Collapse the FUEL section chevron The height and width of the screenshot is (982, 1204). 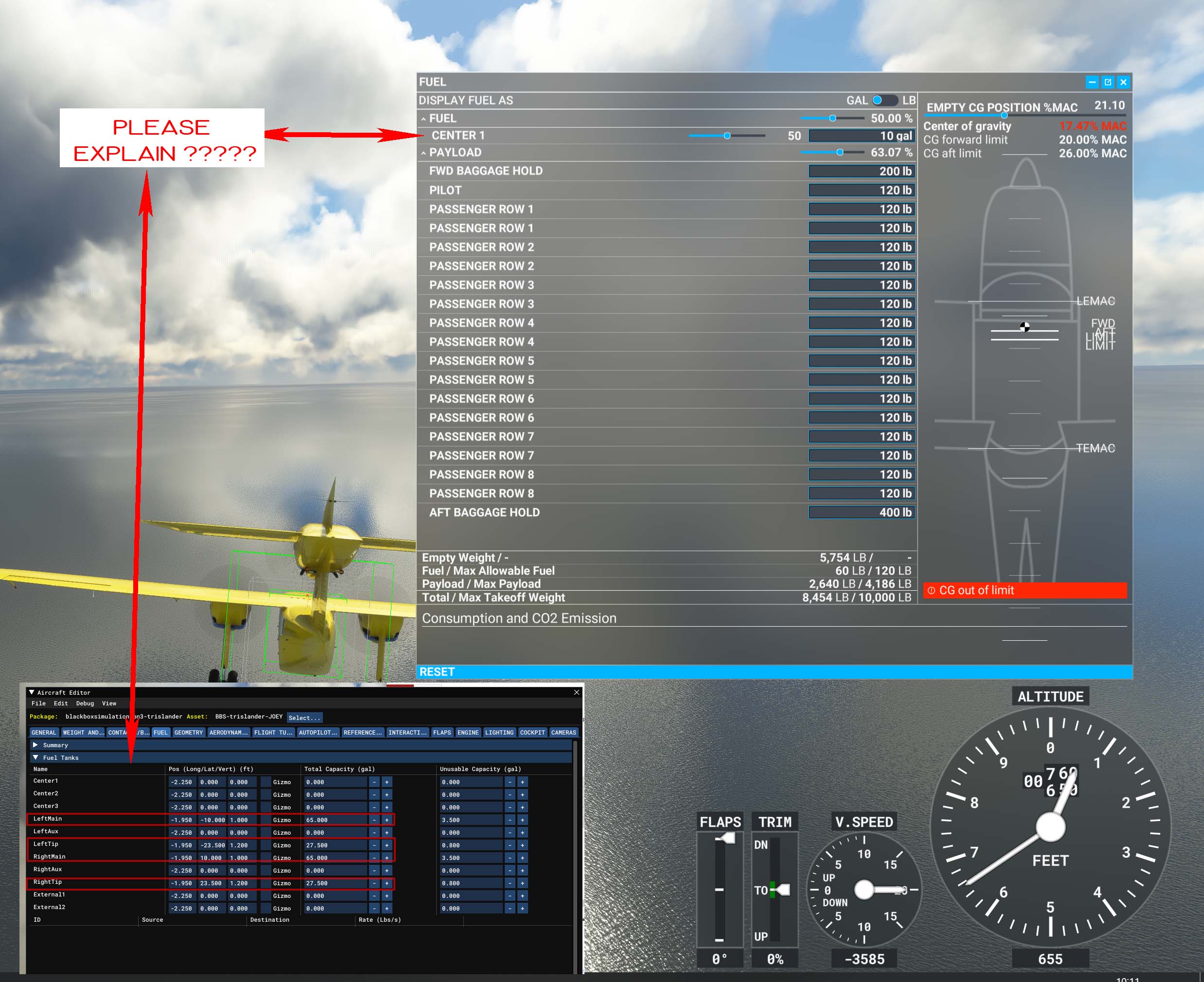[423, 119]
